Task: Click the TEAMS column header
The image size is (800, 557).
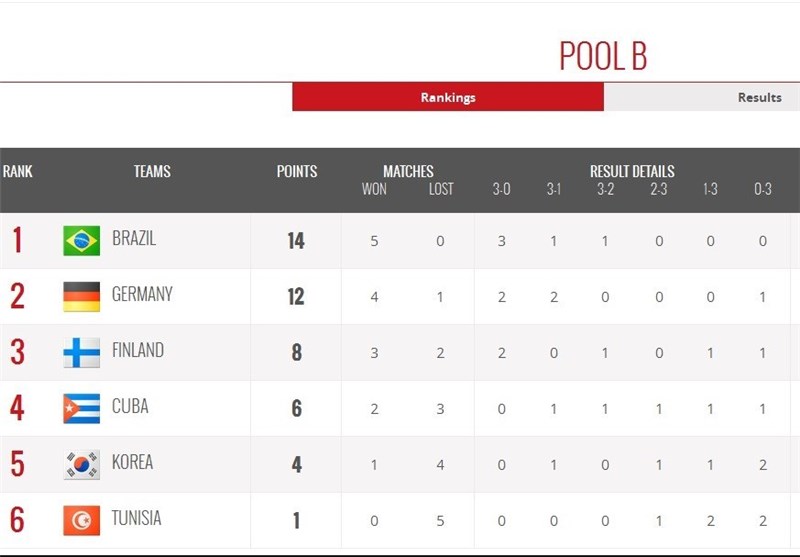Action: (x=152, y=171)
